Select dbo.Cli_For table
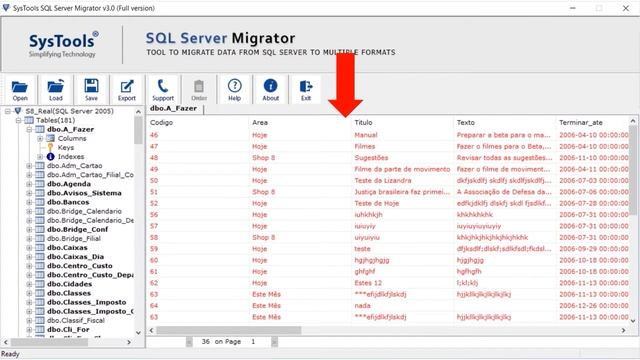The height and width of the screenshot is (360, 640). (x=68, y=329)
